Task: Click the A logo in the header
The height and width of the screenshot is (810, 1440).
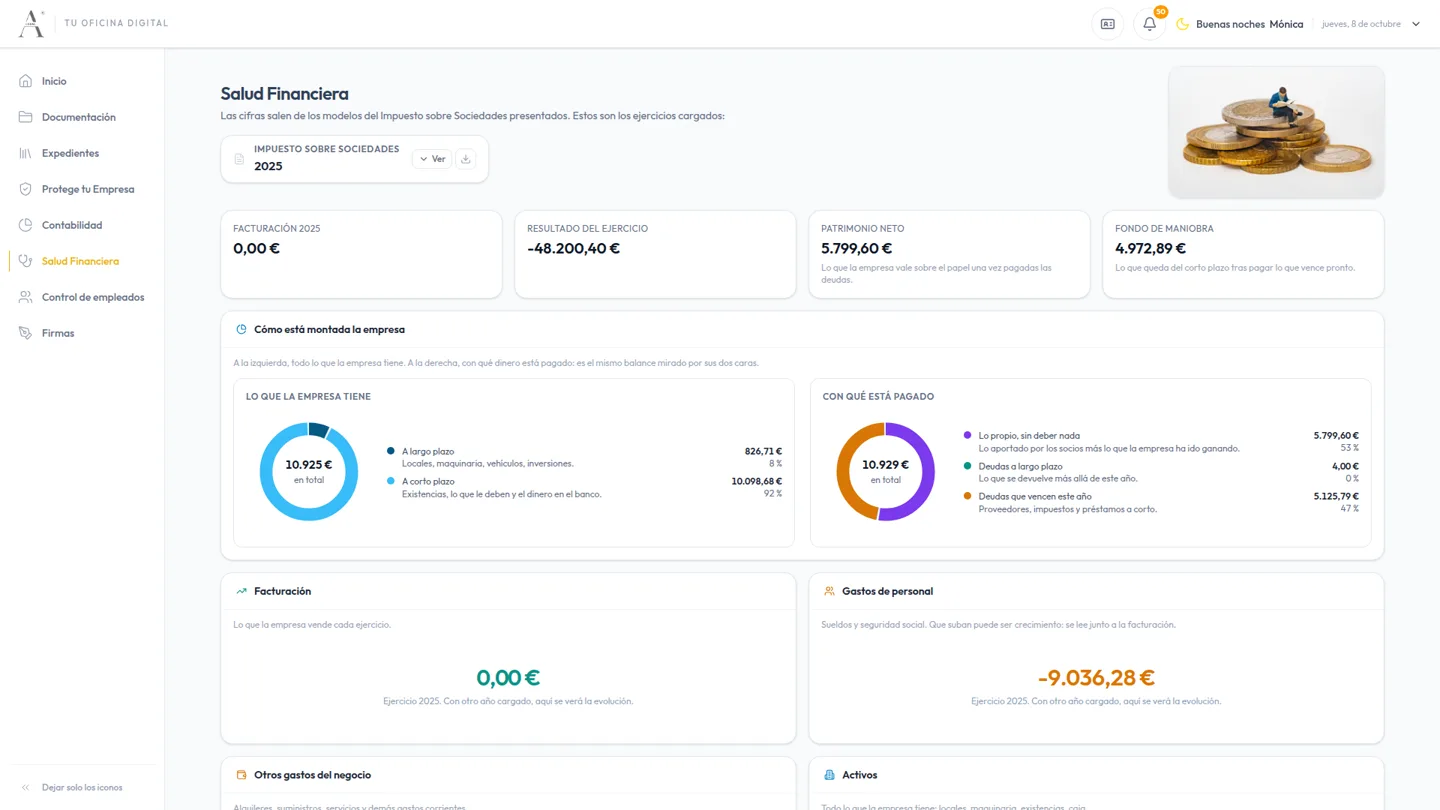Action: click(32, 24)
